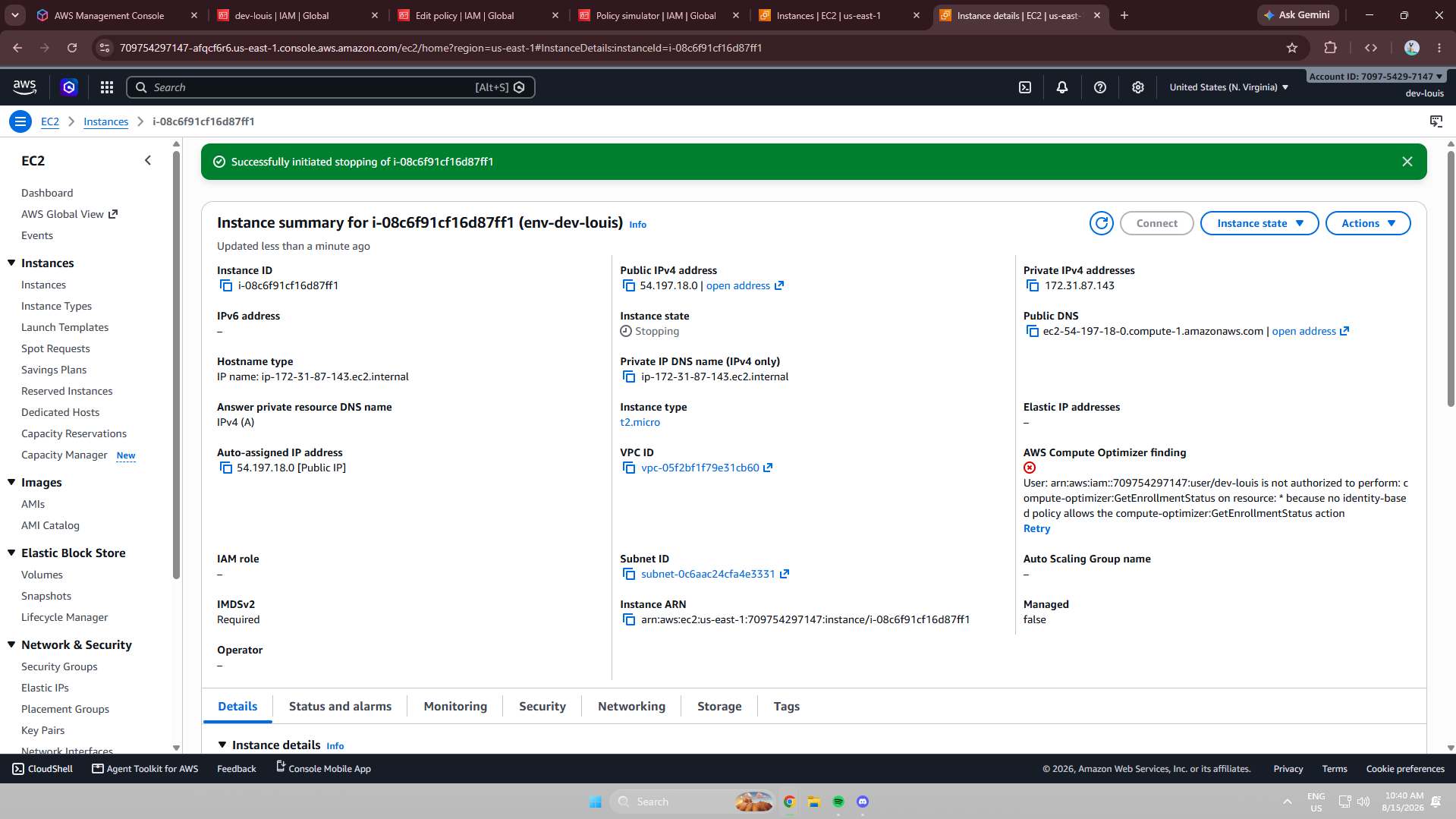The width and height of the screenshot is (1456, 819).
Task: Click the Ask Gemini button
Action: point(1297,15)
